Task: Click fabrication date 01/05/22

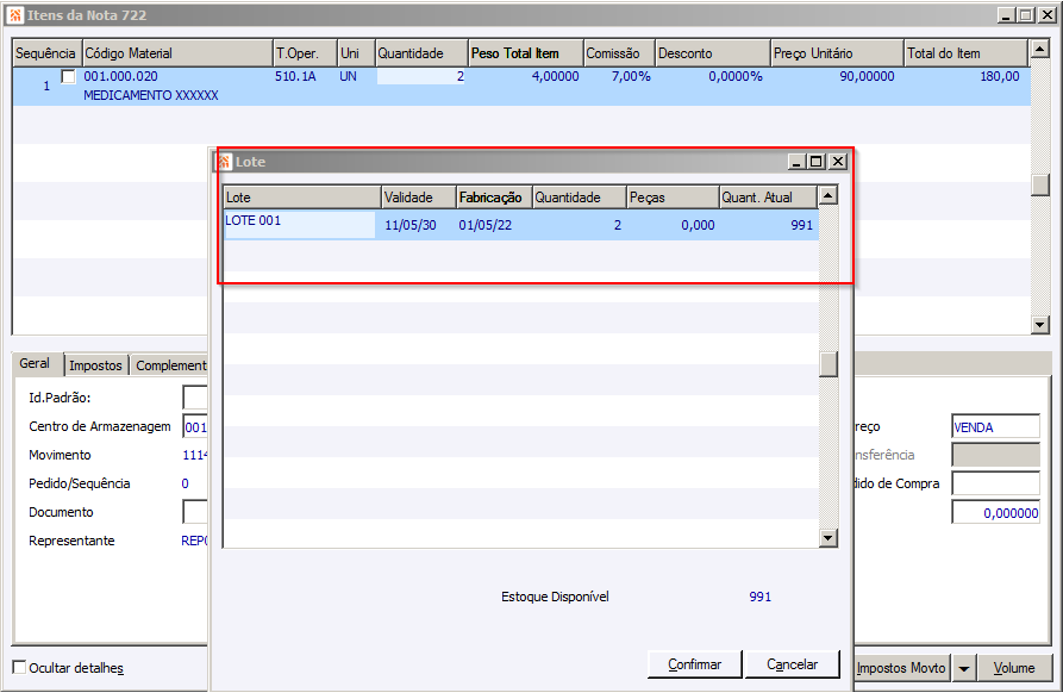Action: coord(485,225)
